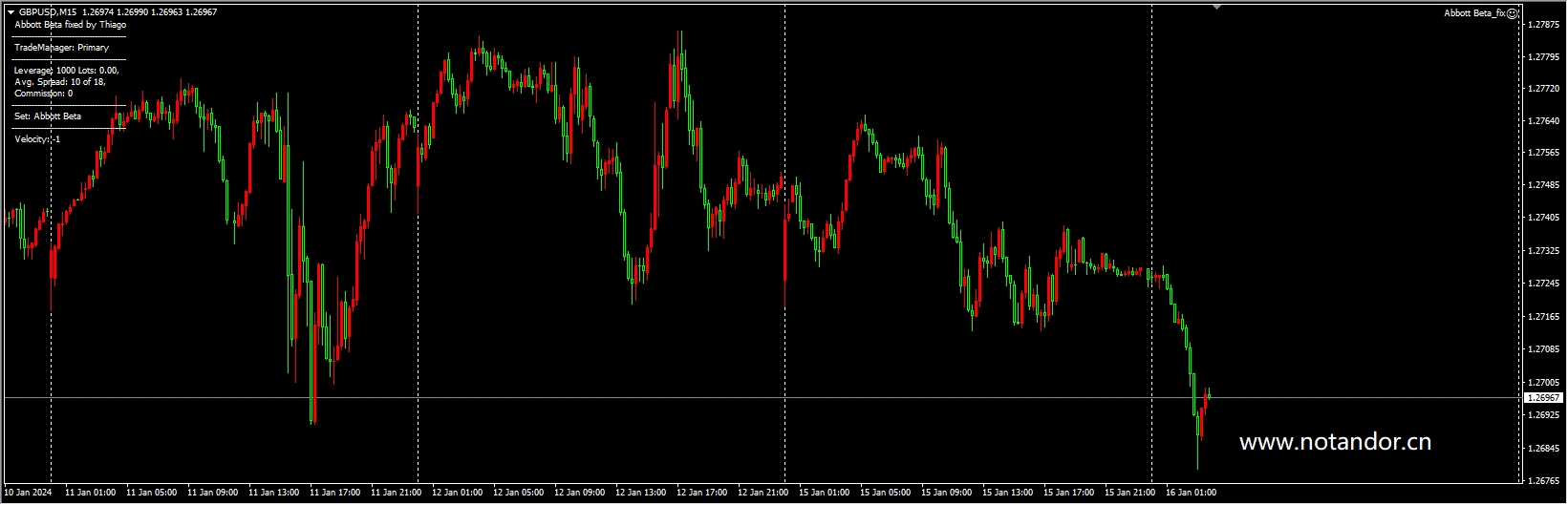Click the 'Velocity: -1' line
Screen dimensions: 1568x505
pos(37,139)
